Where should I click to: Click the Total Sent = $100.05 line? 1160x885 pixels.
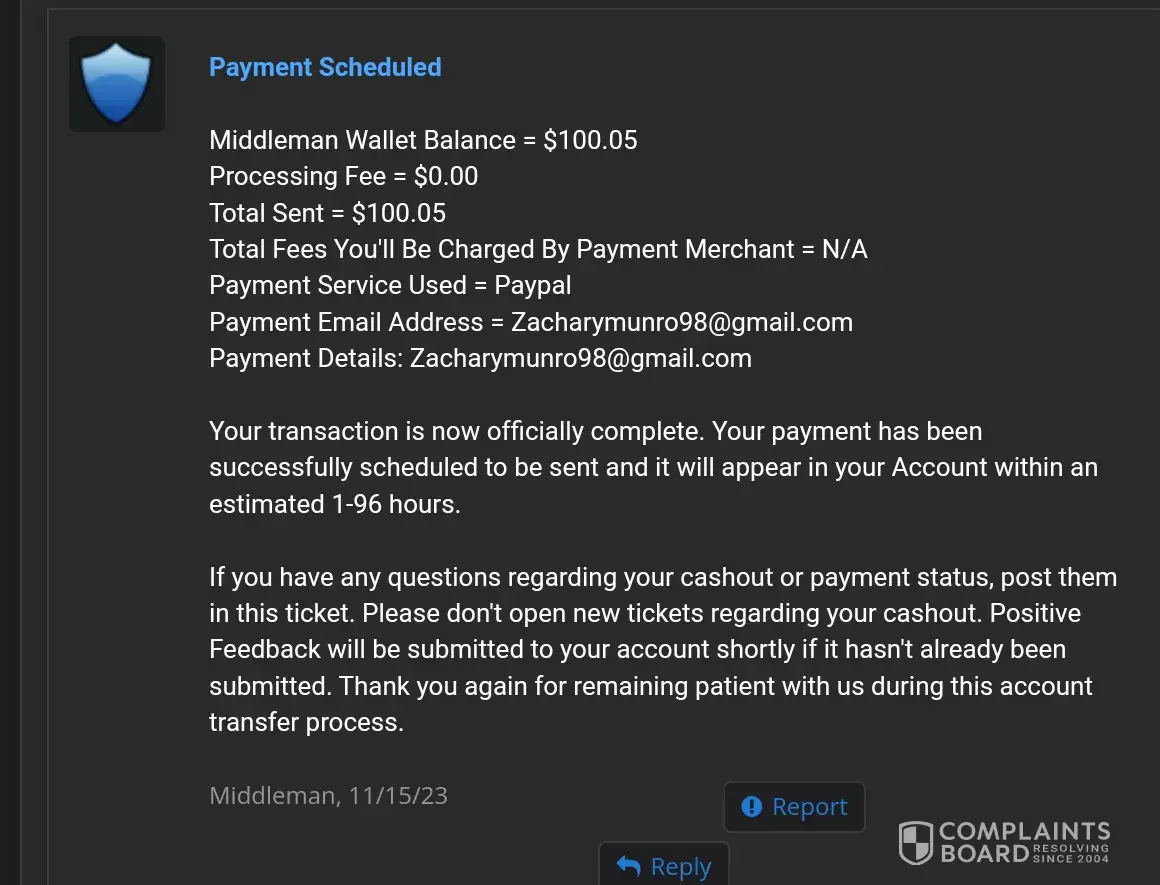click(327, 213)
